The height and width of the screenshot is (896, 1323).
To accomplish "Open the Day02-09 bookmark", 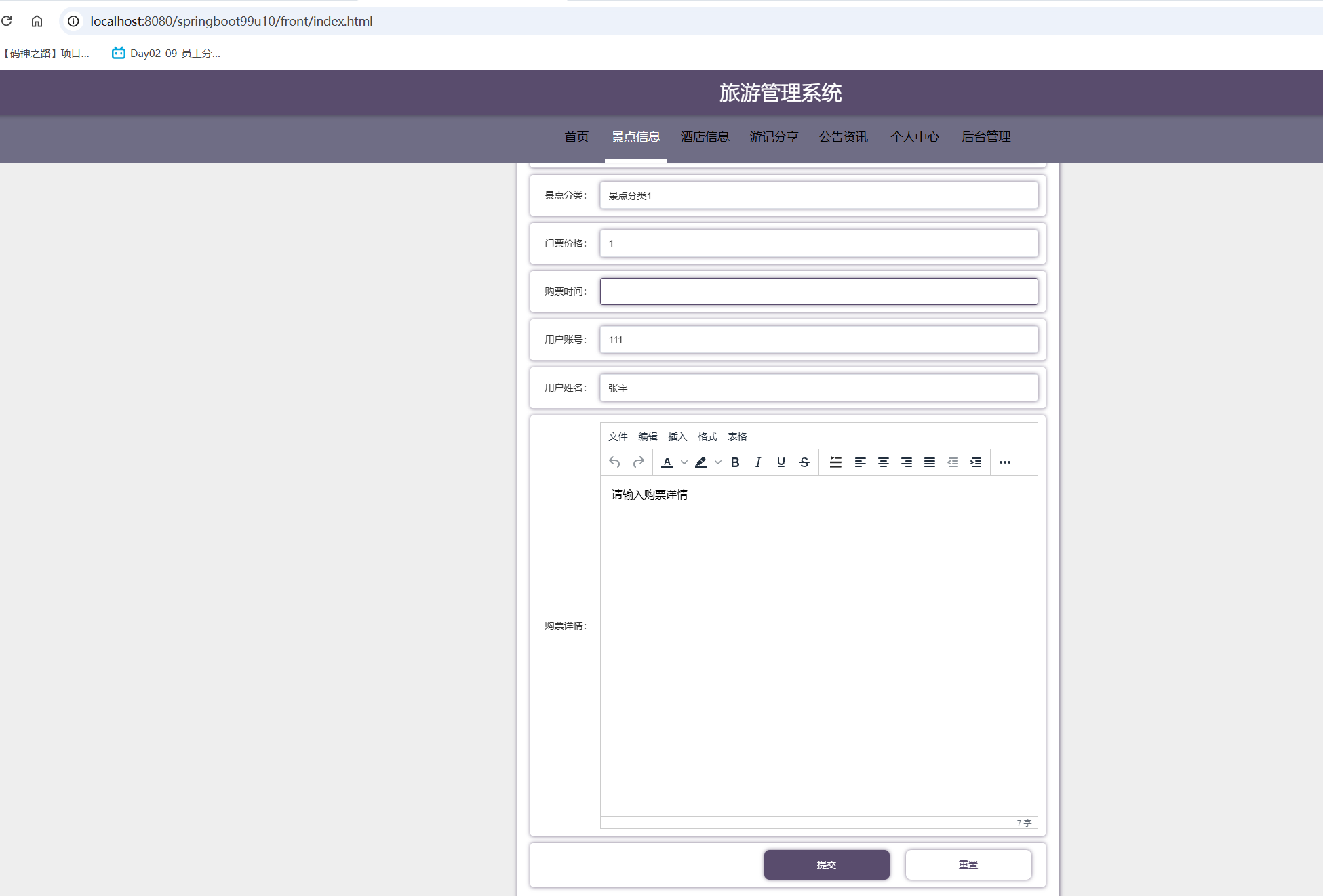I will tap(166, 53).
